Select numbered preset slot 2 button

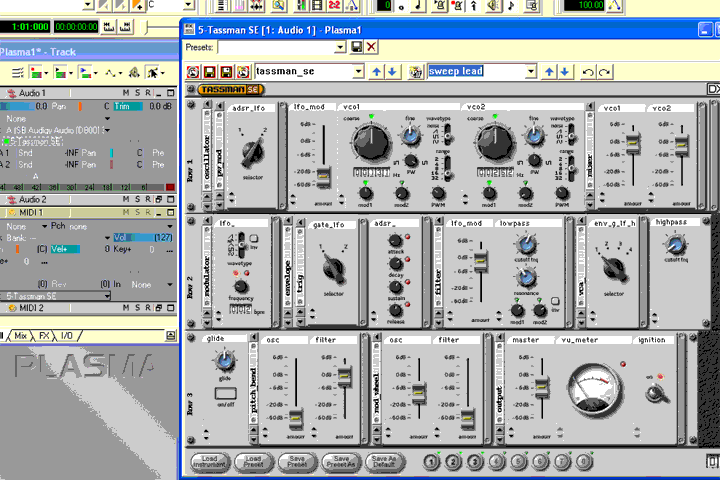[453, 462]
